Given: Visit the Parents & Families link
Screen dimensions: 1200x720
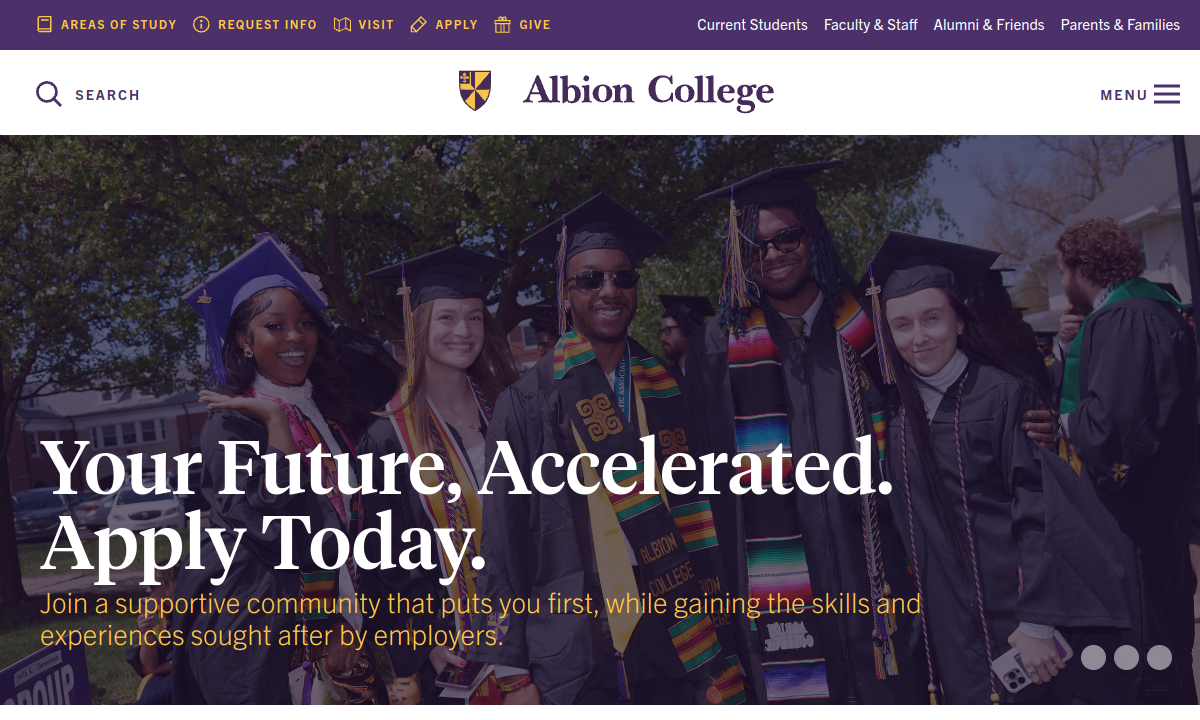Looking at the screenshot, I should (1120, 25).
